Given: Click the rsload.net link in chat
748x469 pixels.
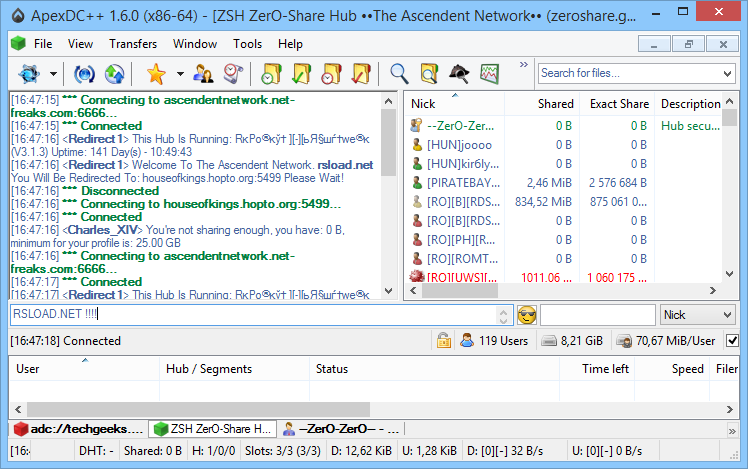Looking at the screenshot, I should 345,165.
